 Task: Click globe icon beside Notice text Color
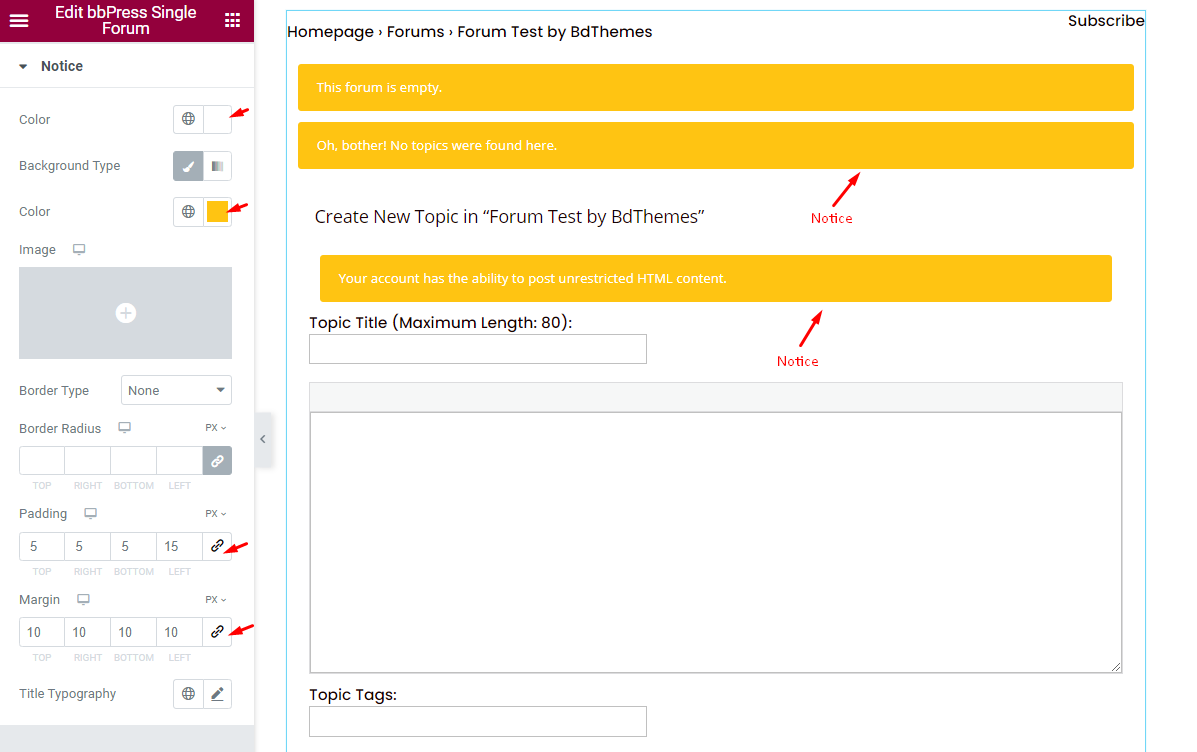tap(189, 119)
